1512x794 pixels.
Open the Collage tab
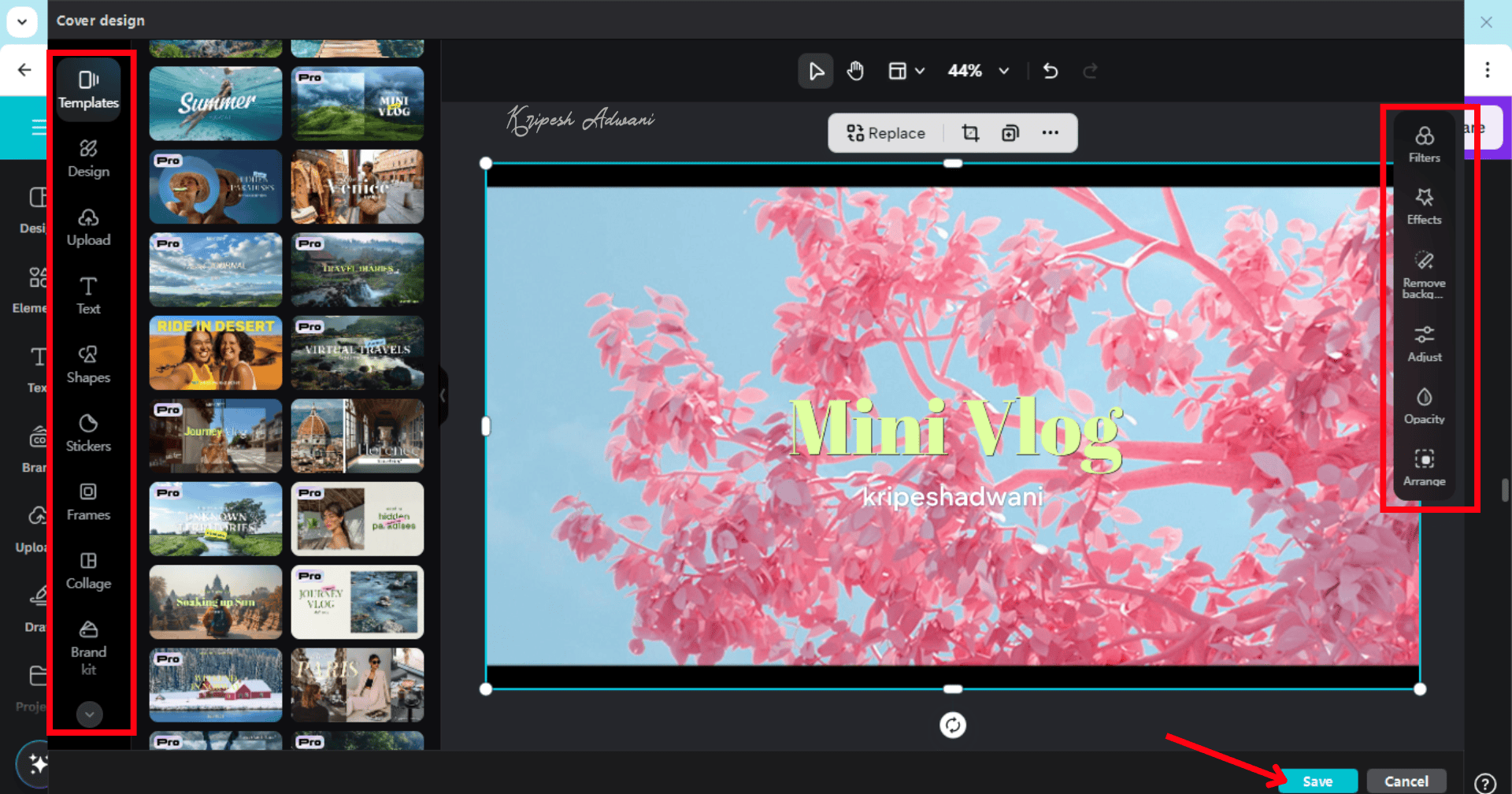[x=88, y=570]
